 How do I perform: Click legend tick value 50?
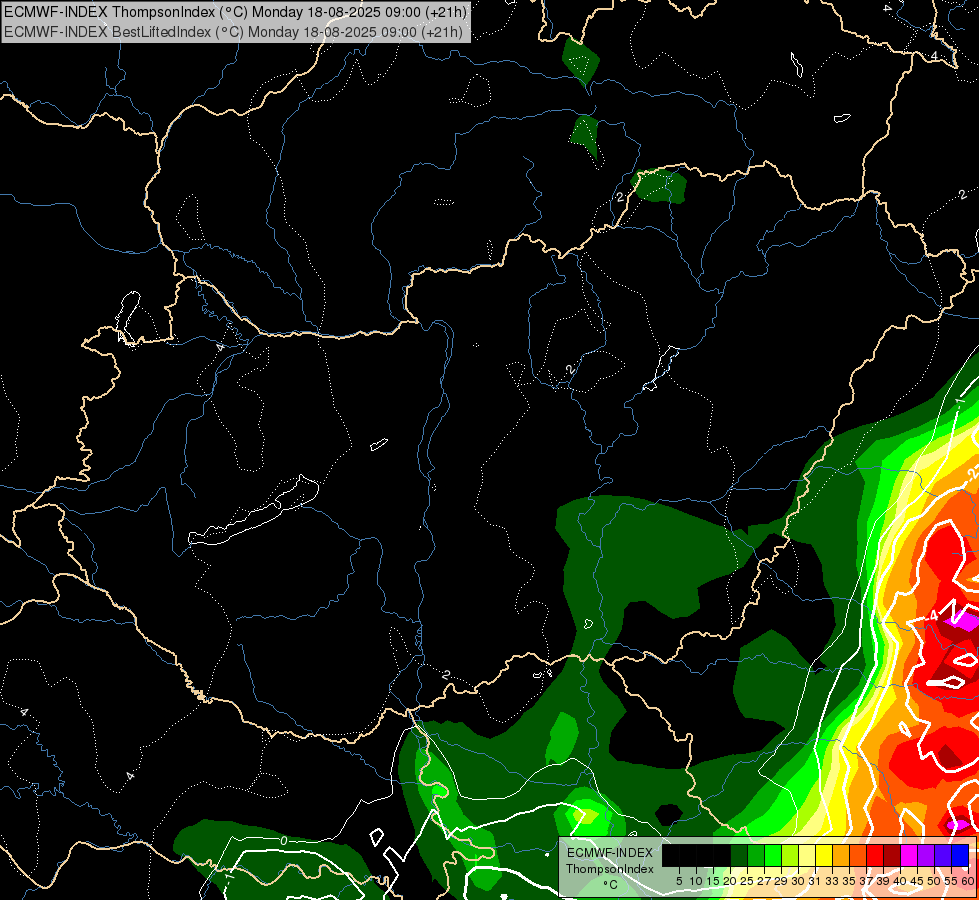coord(934,881)
